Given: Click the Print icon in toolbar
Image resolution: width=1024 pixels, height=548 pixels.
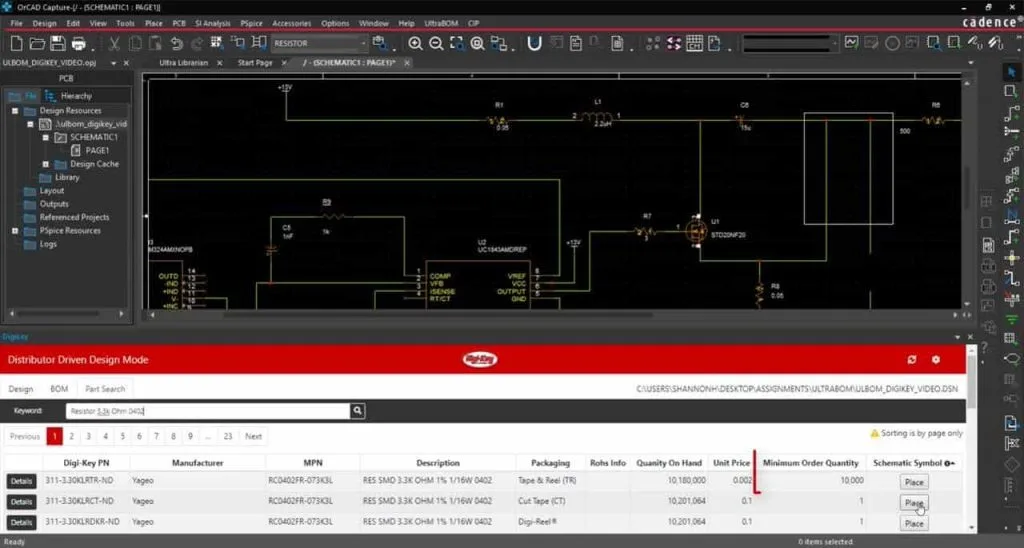Looking at the screenshot, I should tap(80, 43).
